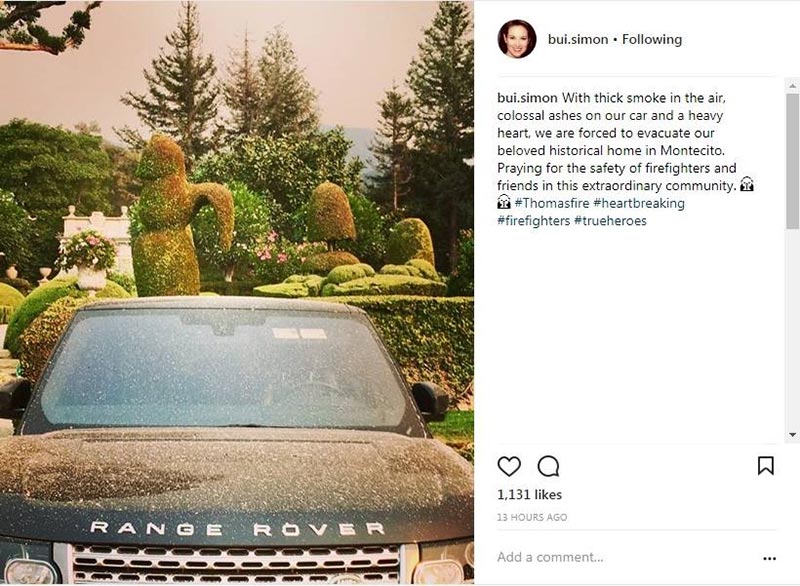Open the #firefighters hashtag
This screenshot has height=586, width=800.
tap(534, 220)
